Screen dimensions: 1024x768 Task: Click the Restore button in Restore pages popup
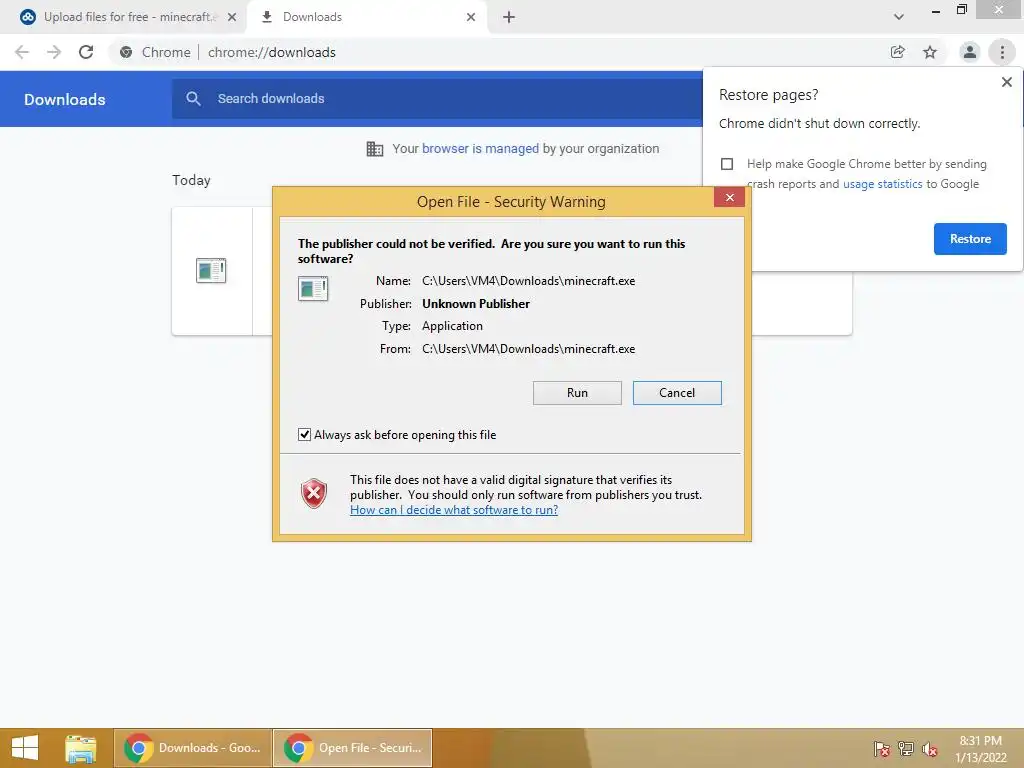point(970,239)
